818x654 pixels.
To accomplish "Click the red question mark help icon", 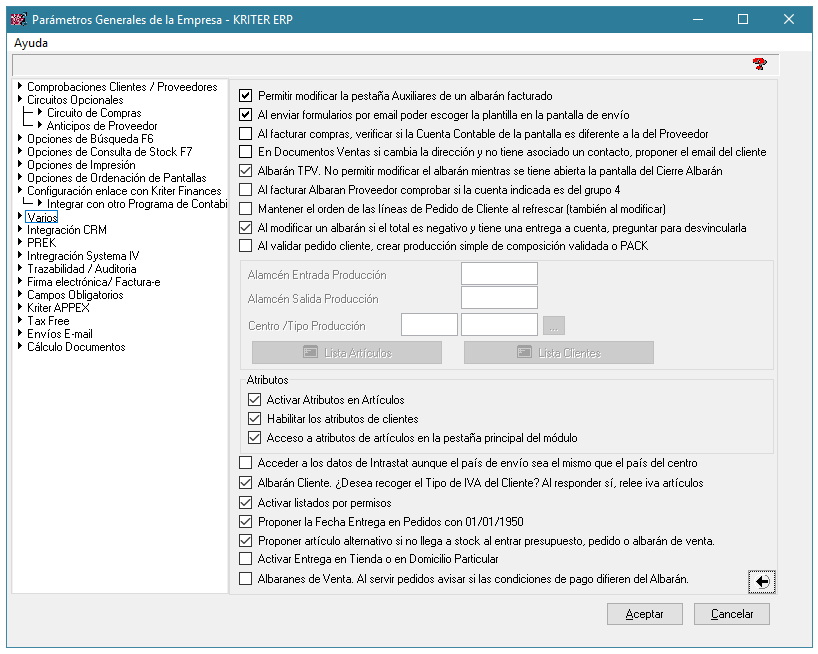I will (x=760, y=64).
